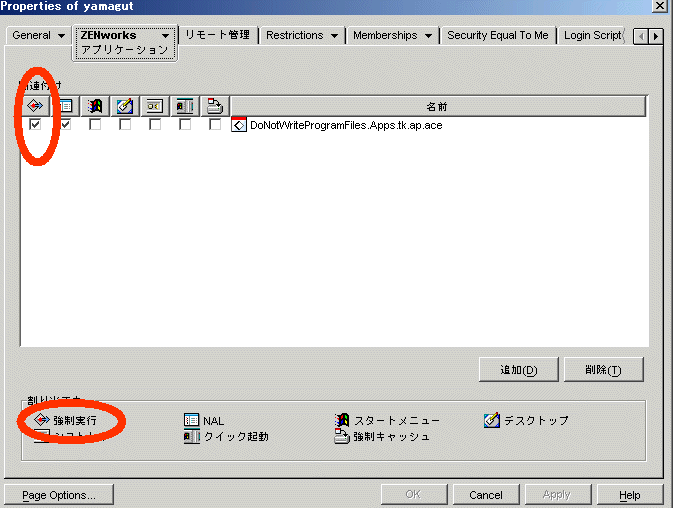Click the クイック起動 legend icon
674x508 pixels.
(x=191, y=437)
